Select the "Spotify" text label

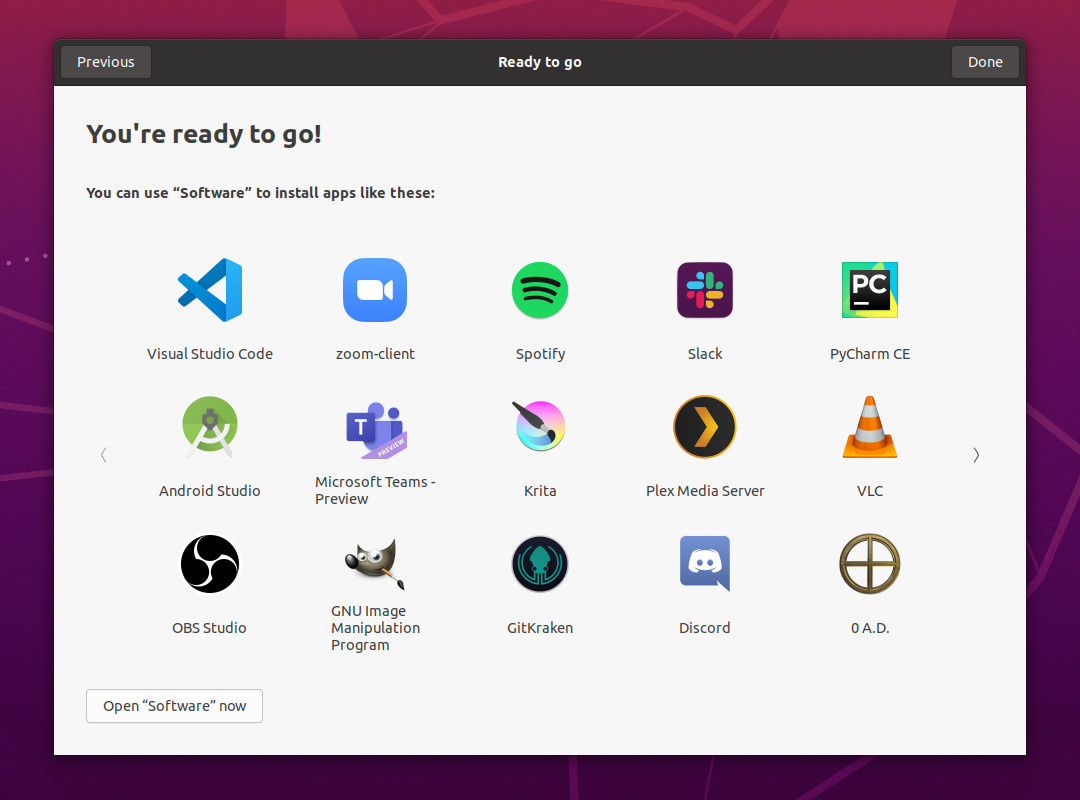click(x=540, y=354)
